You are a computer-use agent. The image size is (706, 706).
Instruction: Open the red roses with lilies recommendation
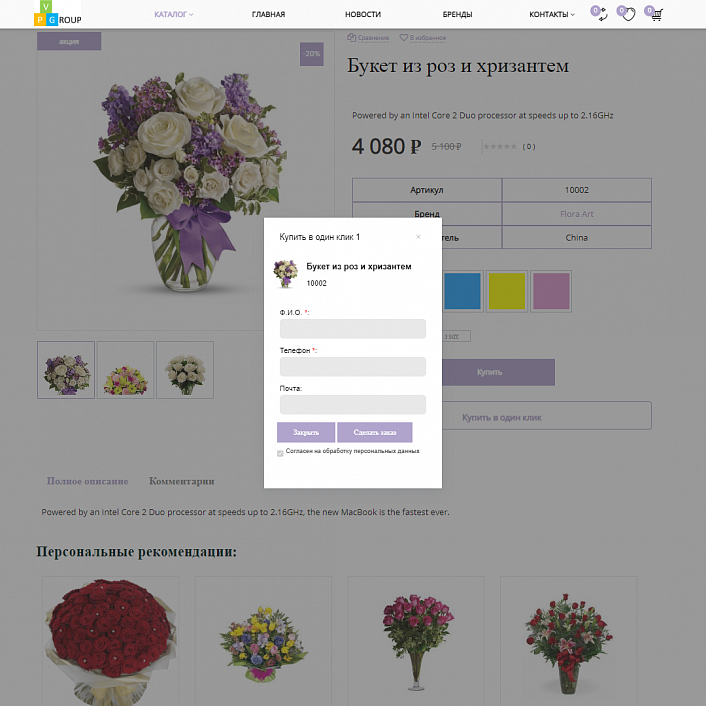tap(569, 643)
